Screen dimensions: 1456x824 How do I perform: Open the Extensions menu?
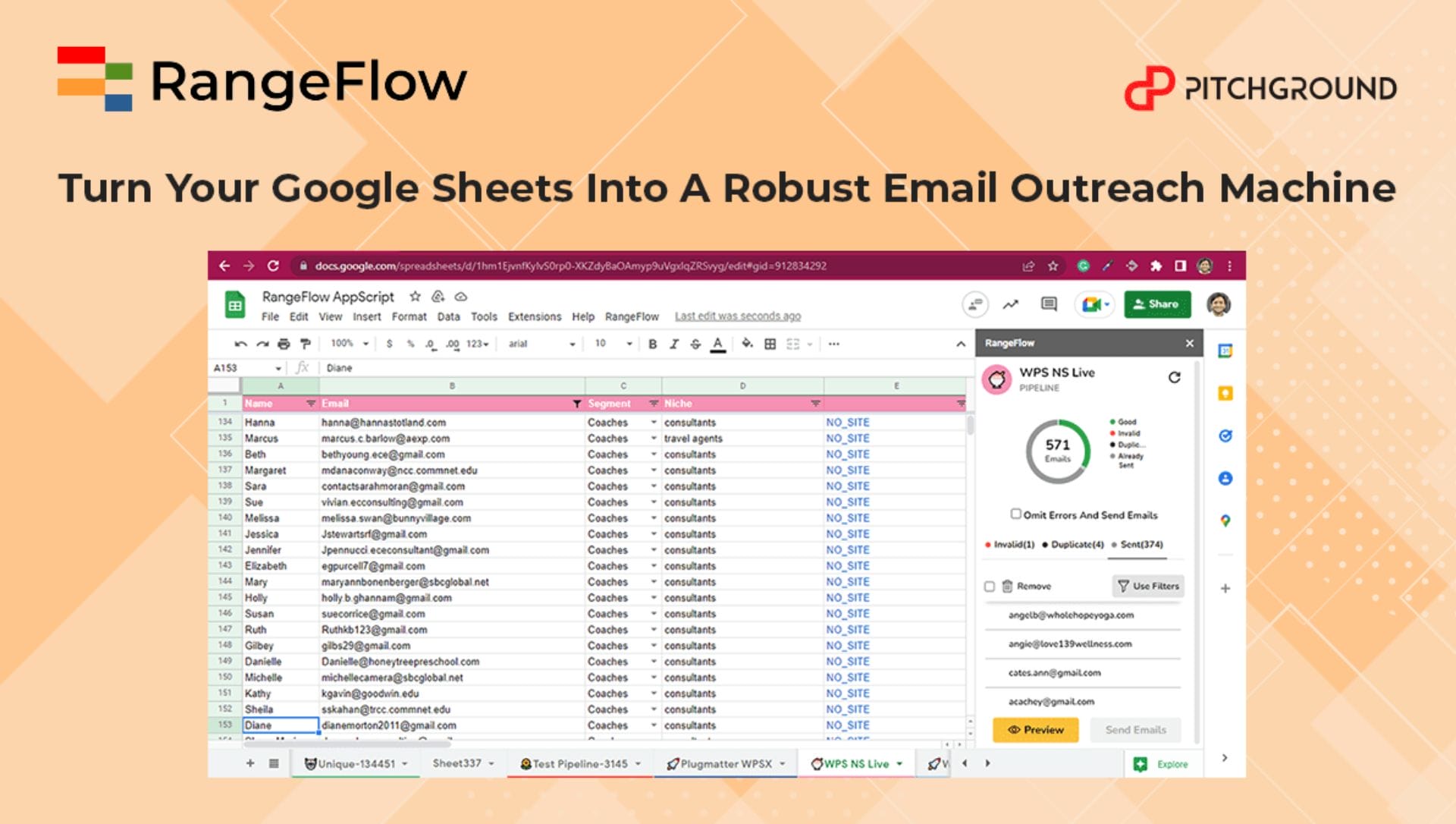pos(534,316)
